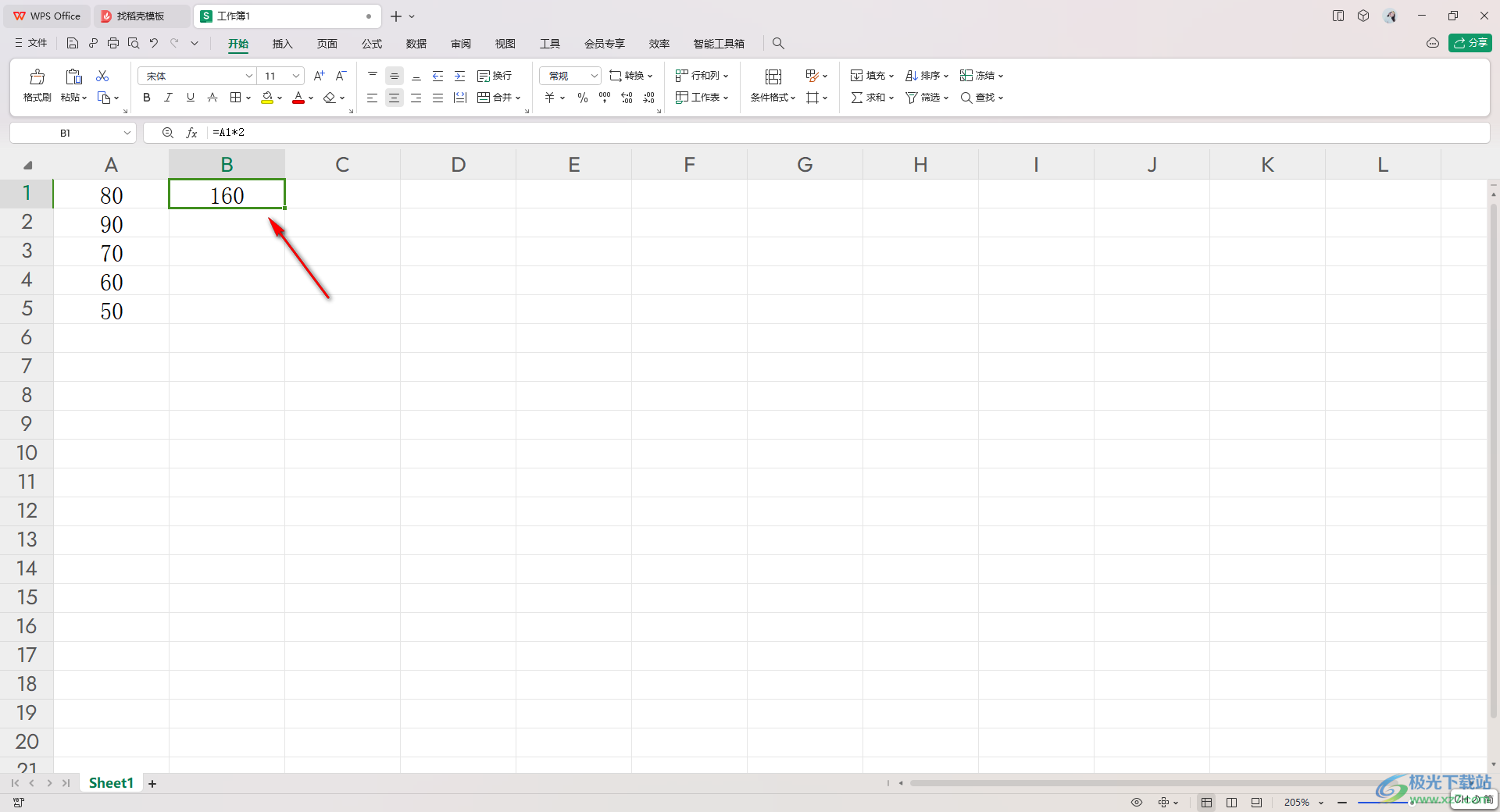Click the Filter (筛选) button
Screen dimensions: 1500x812
(927, 98)
